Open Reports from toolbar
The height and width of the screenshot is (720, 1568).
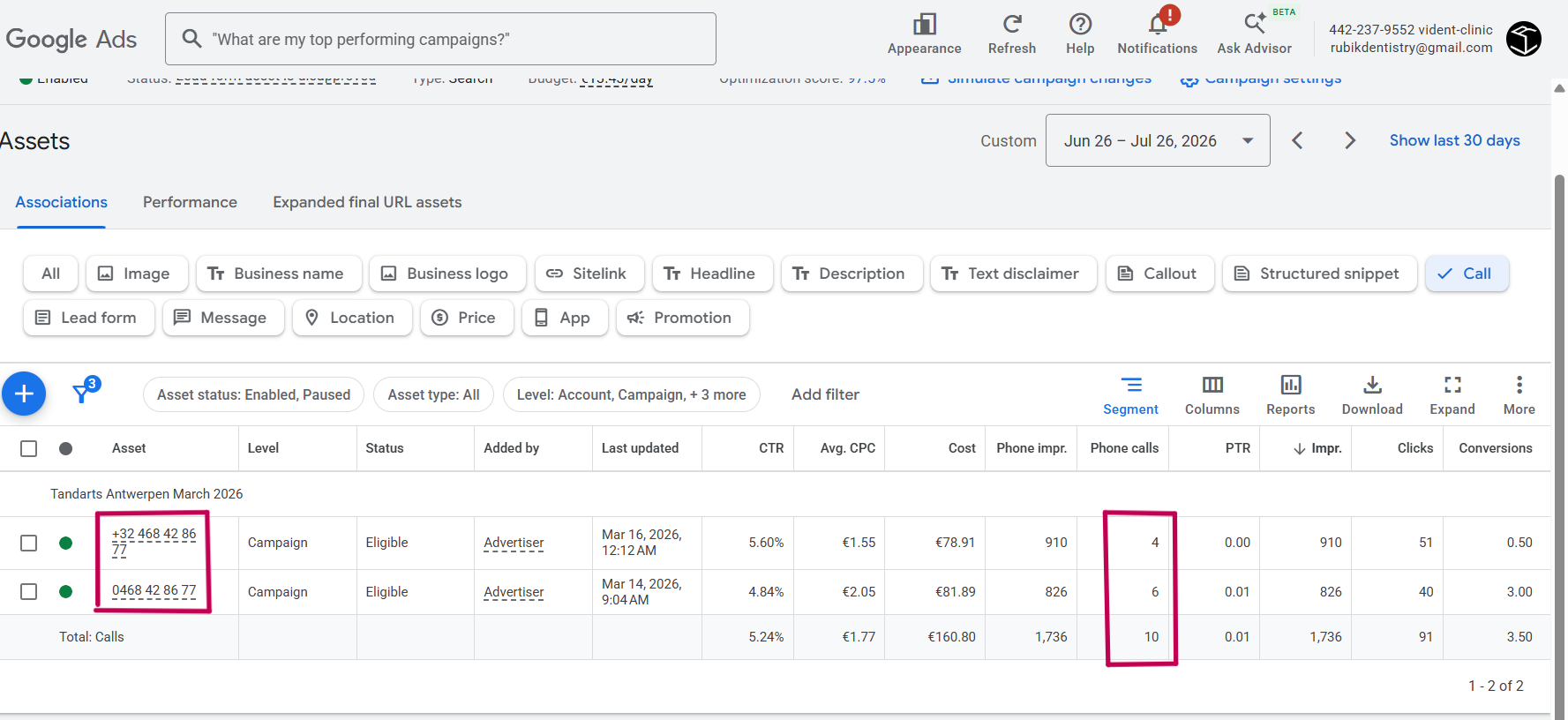(1290, 396)
